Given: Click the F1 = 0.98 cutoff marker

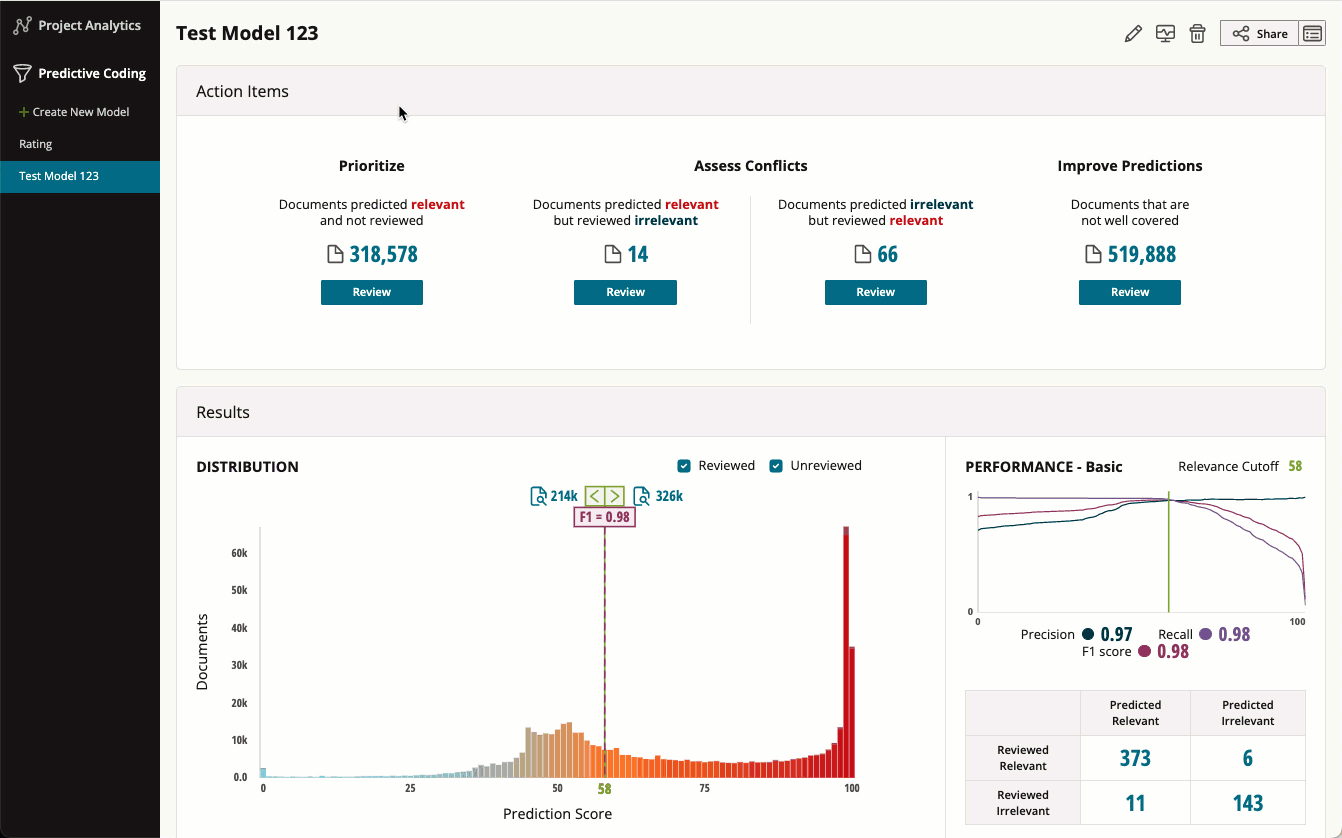Looking at the screenshot, I should (604, 517).
